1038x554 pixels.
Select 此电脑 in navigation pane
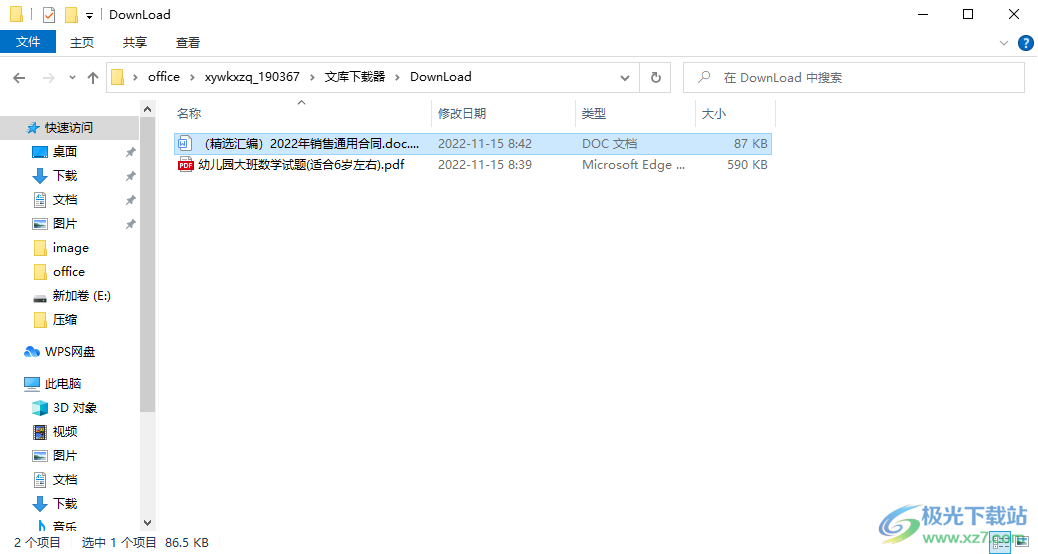pos(63,384)
